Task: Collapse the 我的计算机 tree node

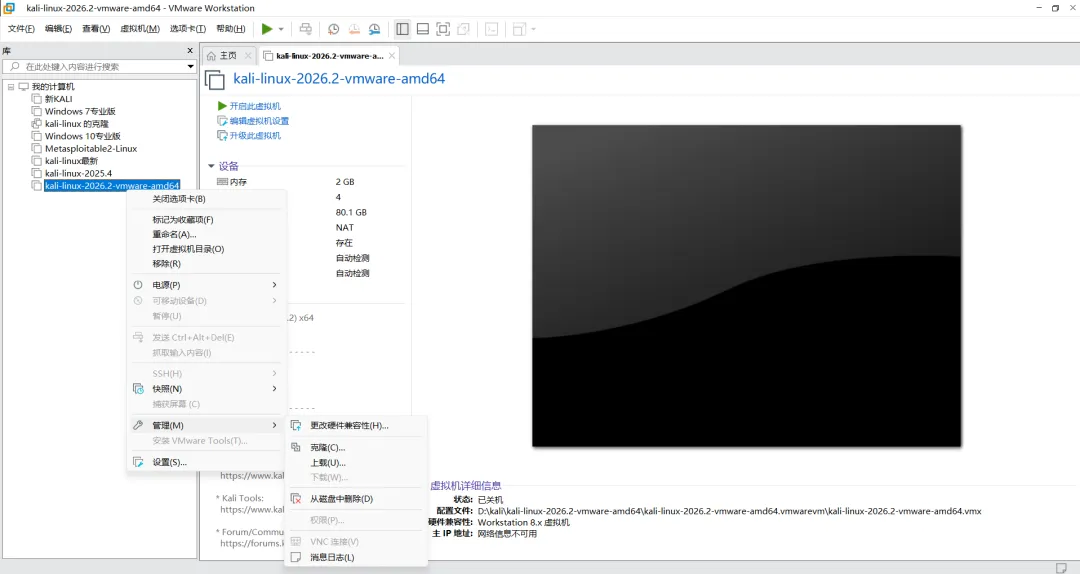Action: (x=11, y=87)
